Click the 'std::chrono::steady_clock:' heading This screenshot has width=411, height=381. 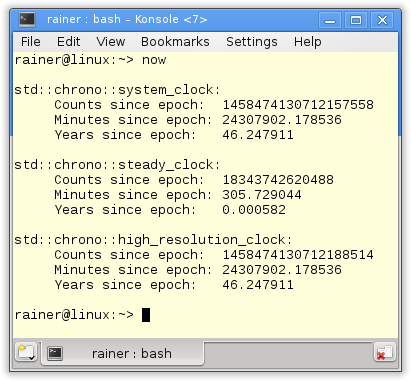117,165
